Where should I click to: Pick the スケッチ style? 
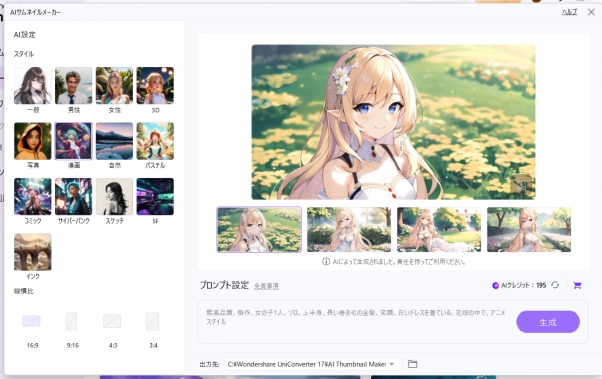coord(114,196)
